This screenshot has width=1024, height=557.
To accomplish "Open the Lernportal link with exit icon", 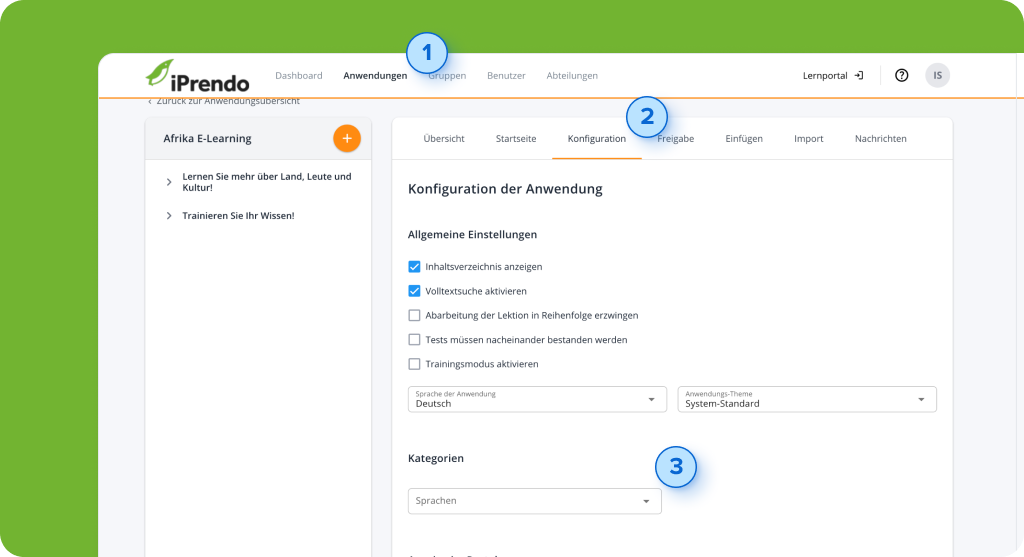I will [832, 75].
